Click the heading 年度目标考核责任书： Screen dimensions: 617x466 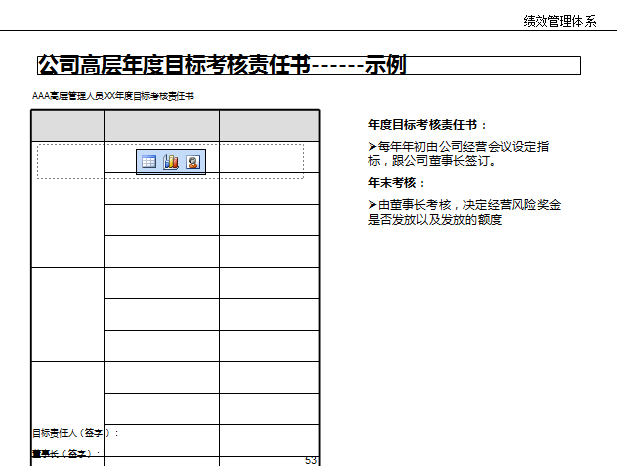428,125
